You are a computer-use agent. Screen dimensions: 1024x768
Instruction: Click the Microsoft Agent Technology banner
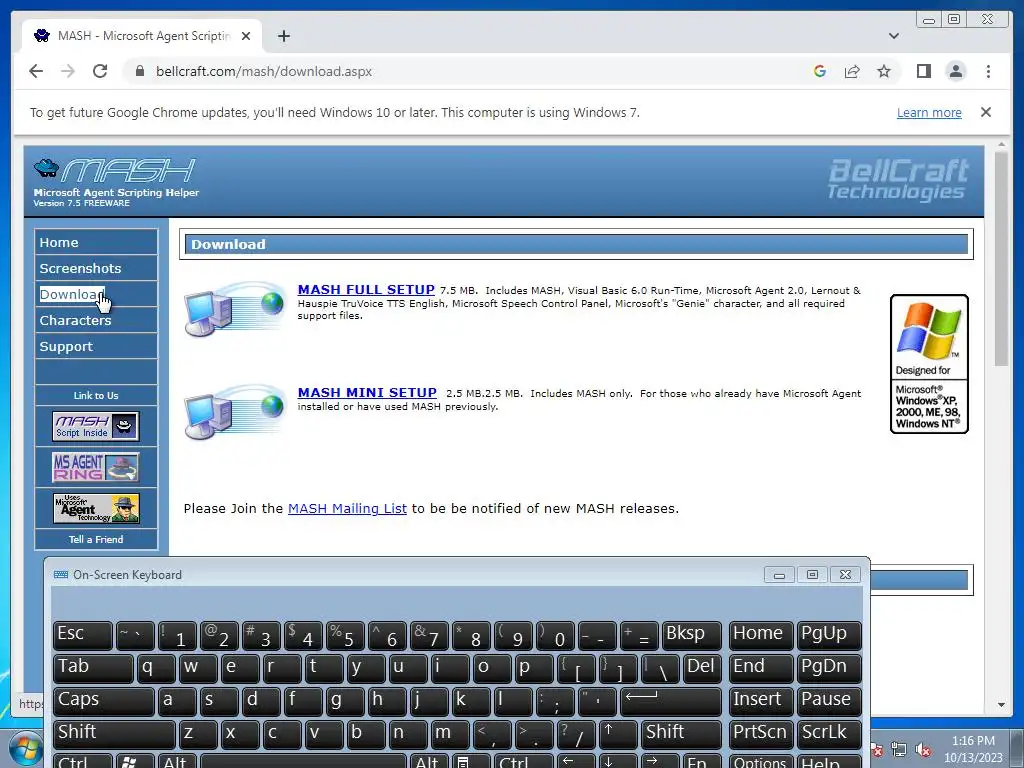pos(96,508)
